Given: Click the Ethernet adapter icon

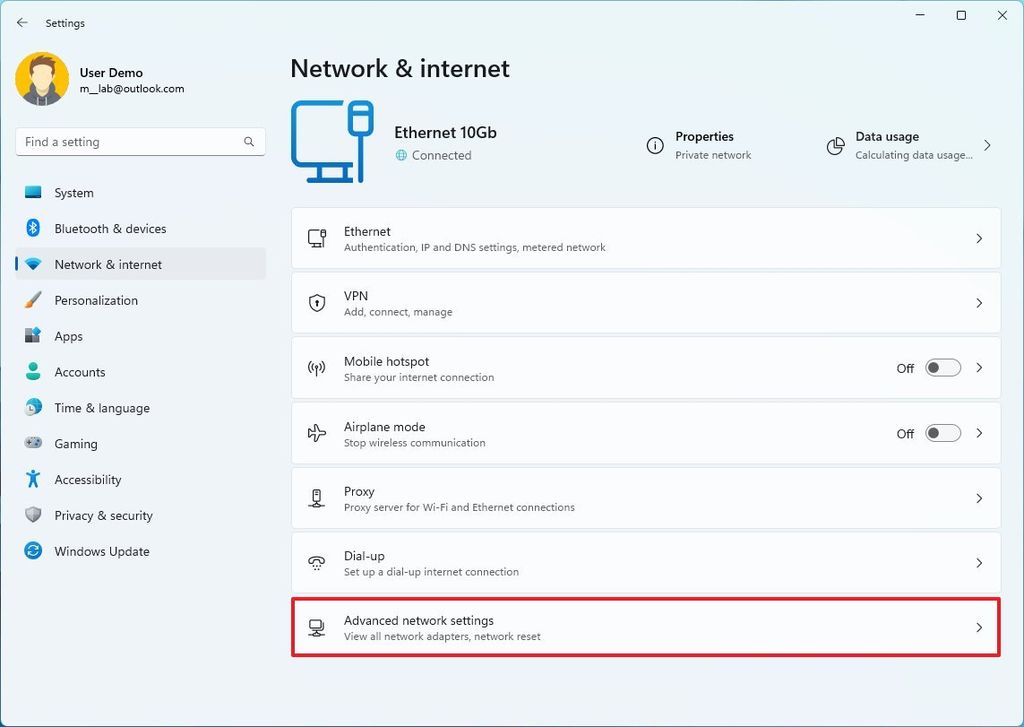Looking at the screenshot, I should [x=317, y=238].
